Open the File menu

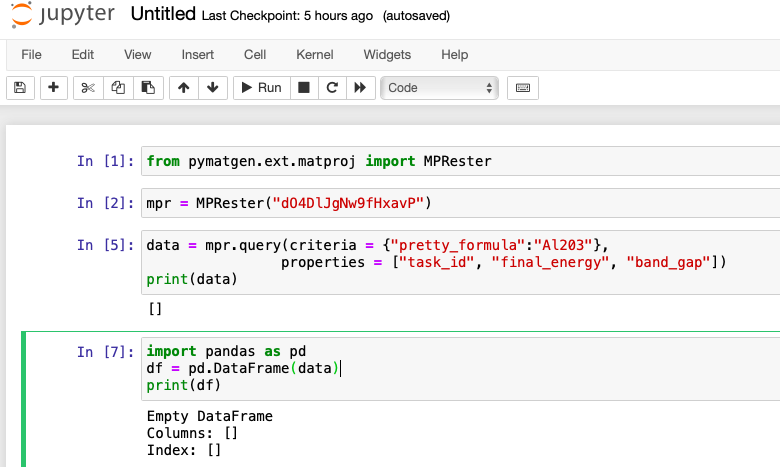[31, 55]
